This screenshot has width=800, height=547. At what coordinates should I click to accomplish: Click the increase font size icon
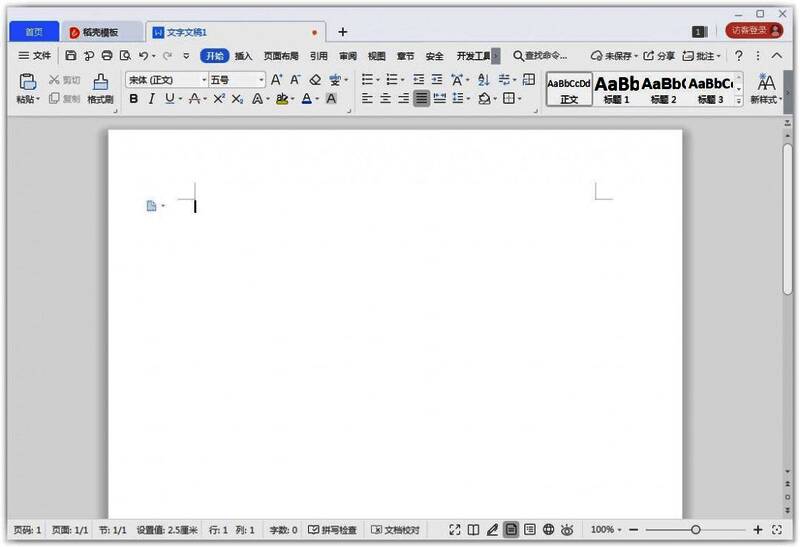tap(277, 79)
